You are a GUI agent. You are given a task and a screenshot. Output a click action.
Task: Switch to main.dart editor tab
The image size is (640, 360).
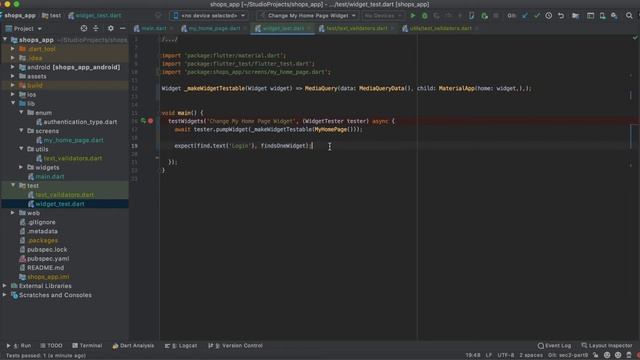pos(153,29)
